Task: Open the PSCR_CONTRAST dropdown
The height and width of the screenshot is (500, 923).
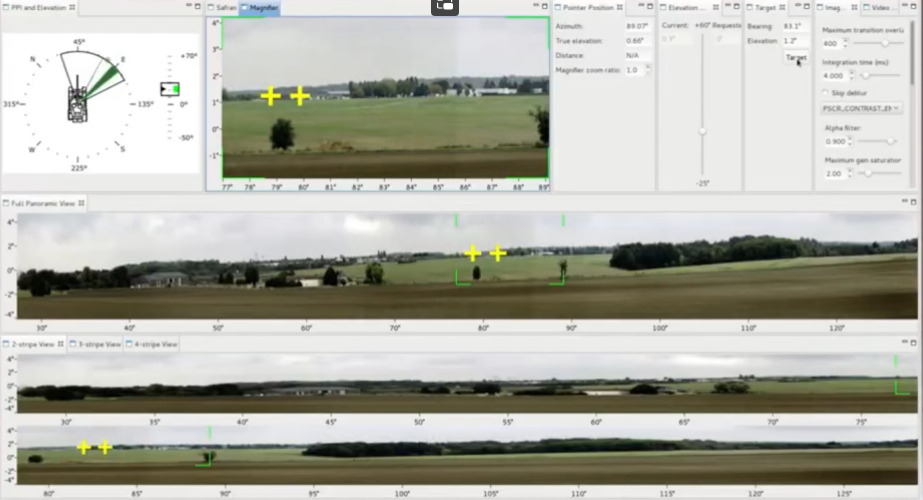Action: [x=861, y=108]
